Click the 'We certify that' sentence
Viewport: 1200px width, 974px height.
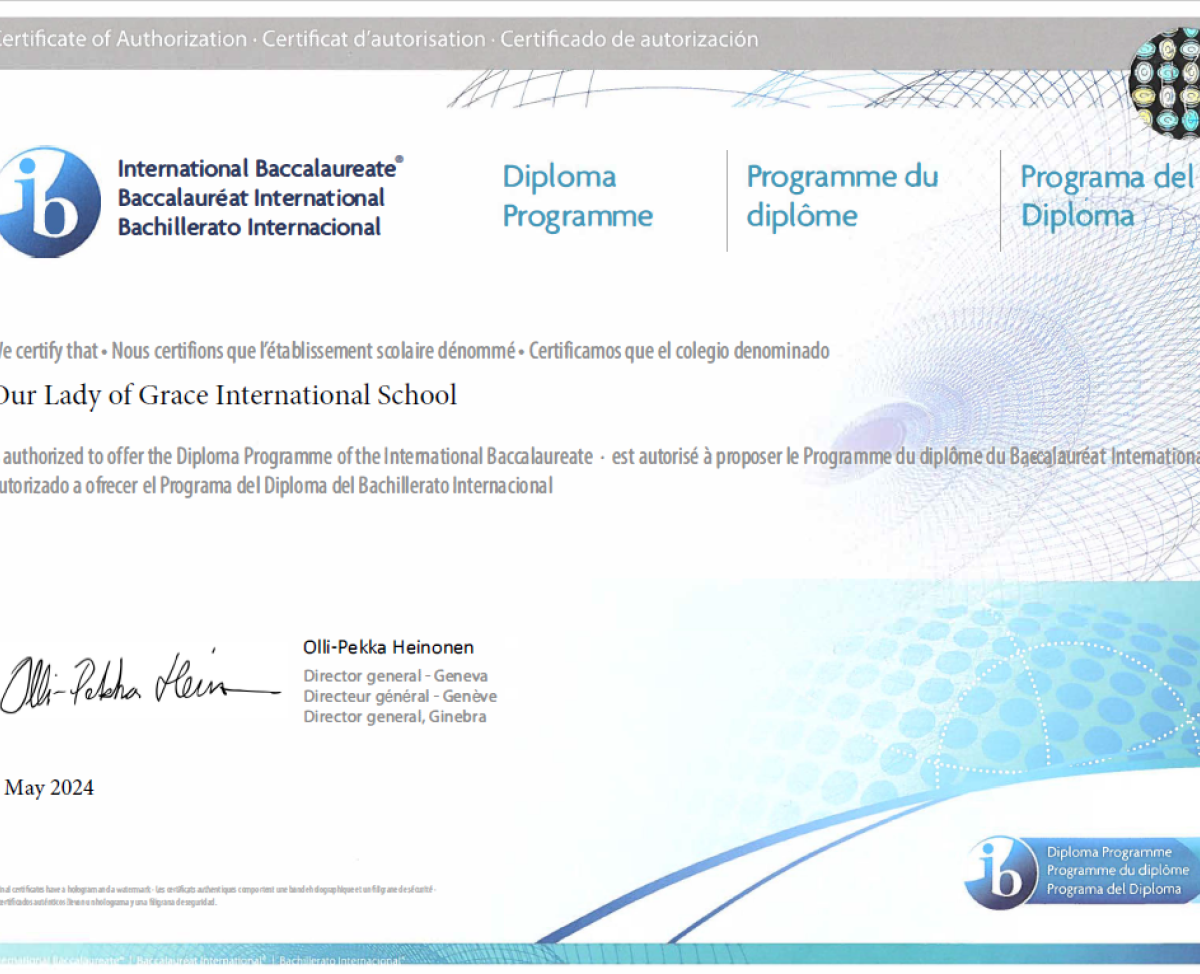(49, 352)
